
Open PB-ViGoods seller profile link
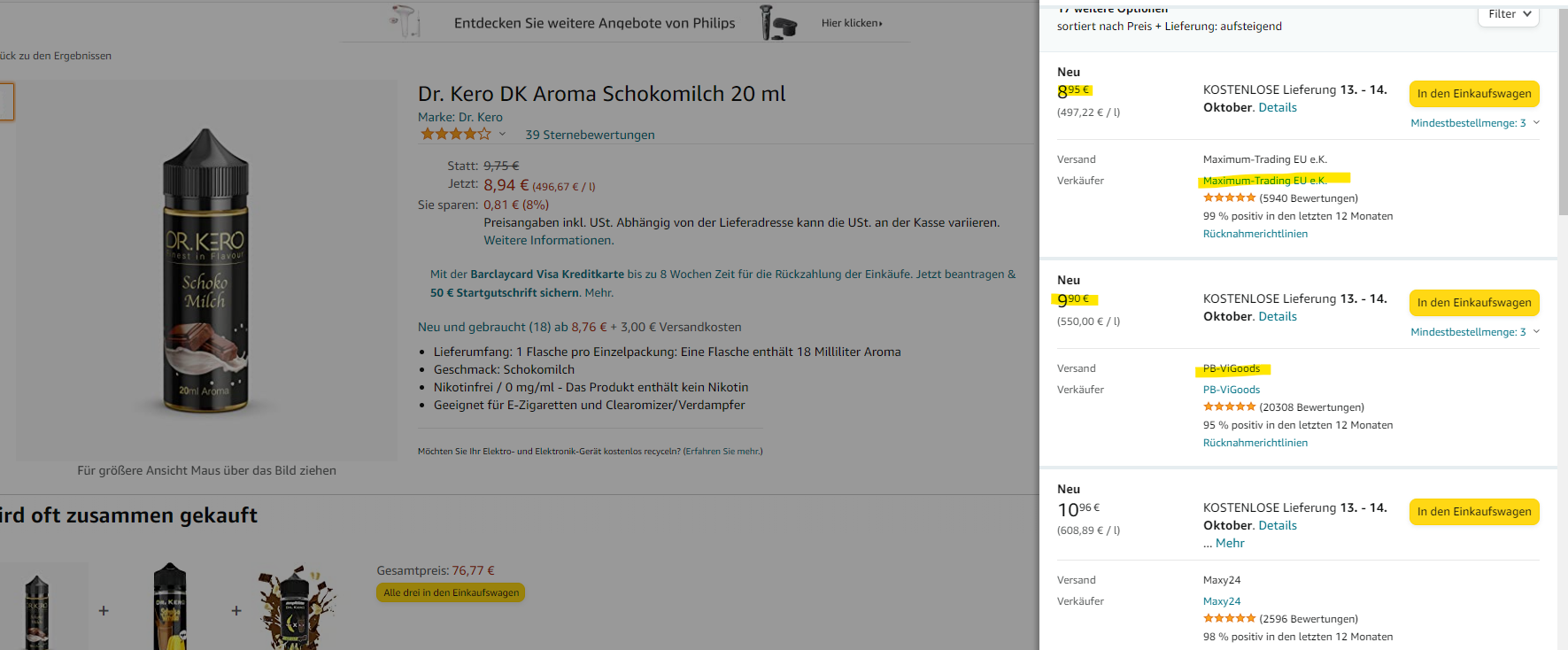[x=1231, y=390]
